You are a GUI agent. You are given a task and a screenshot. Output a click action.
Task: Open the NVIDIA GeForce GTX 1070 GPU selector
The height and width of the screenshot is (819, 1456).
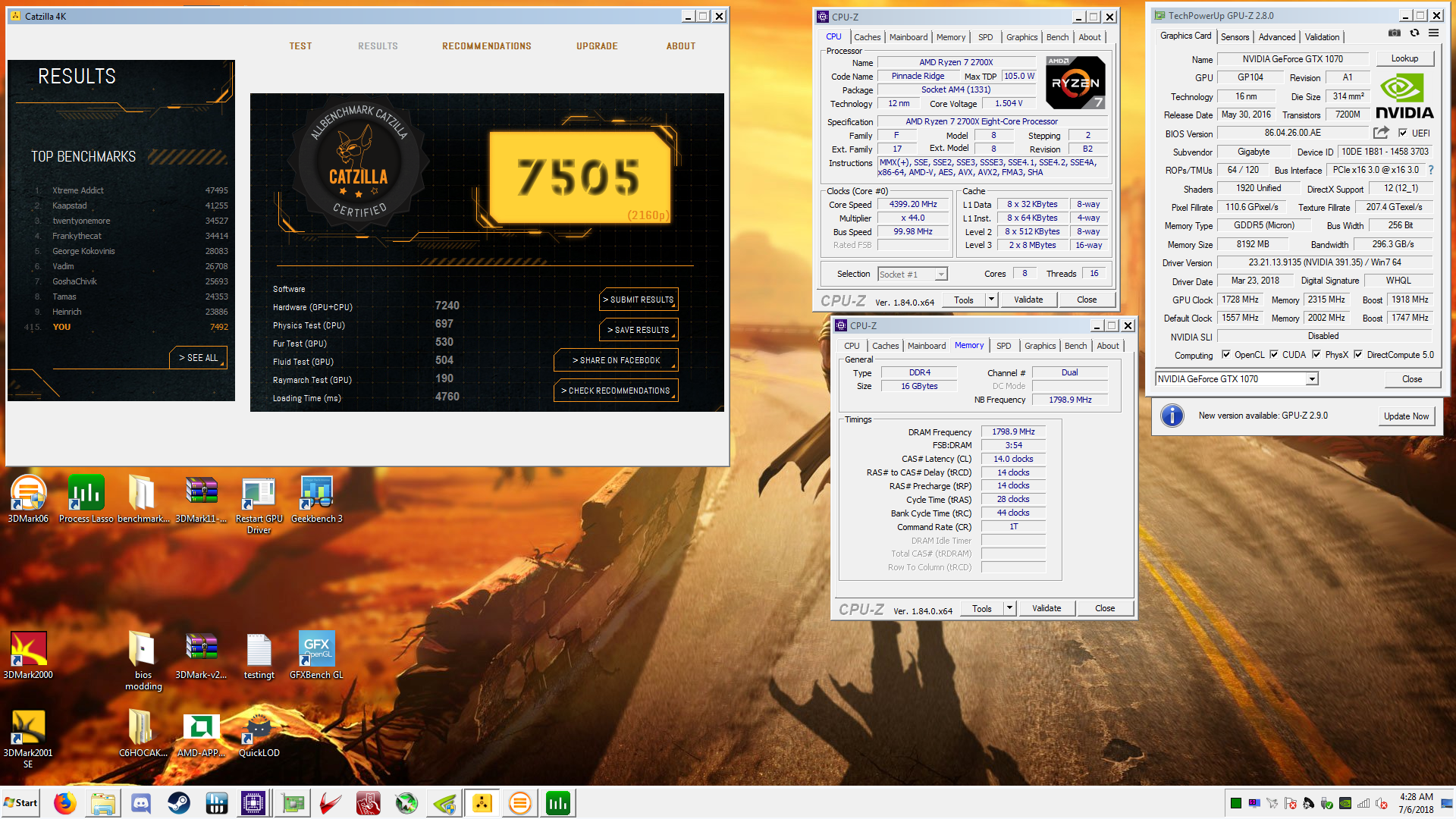pos(1237,379)
